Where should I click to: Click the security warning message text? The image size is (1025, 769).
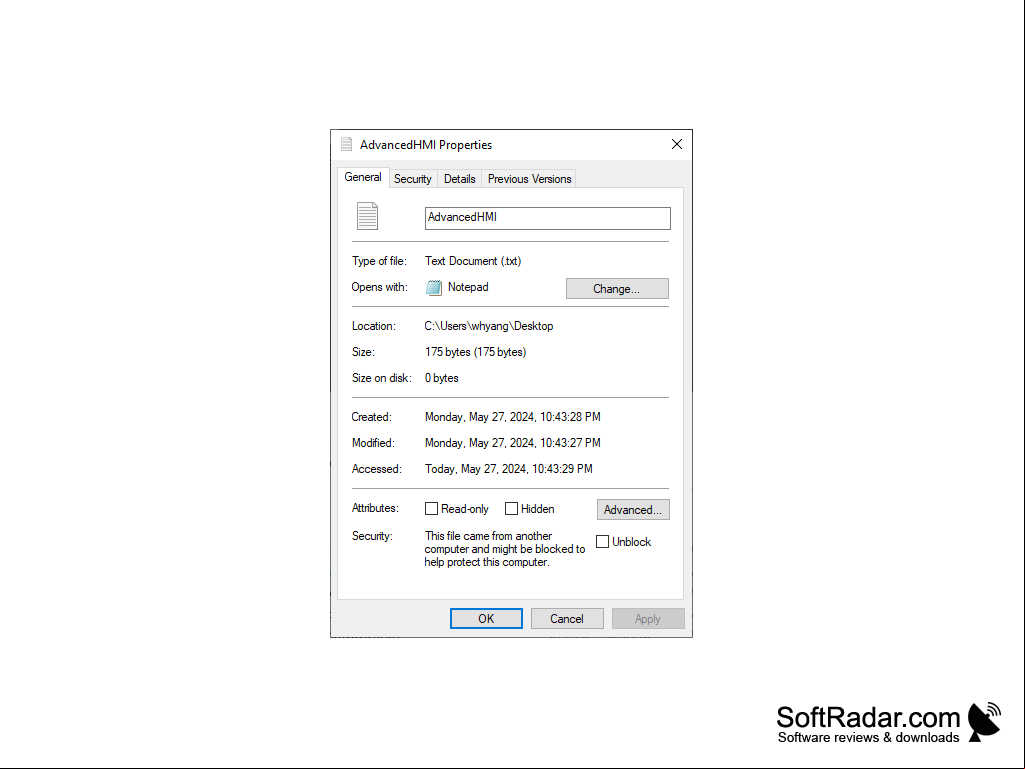pos(505,549)
